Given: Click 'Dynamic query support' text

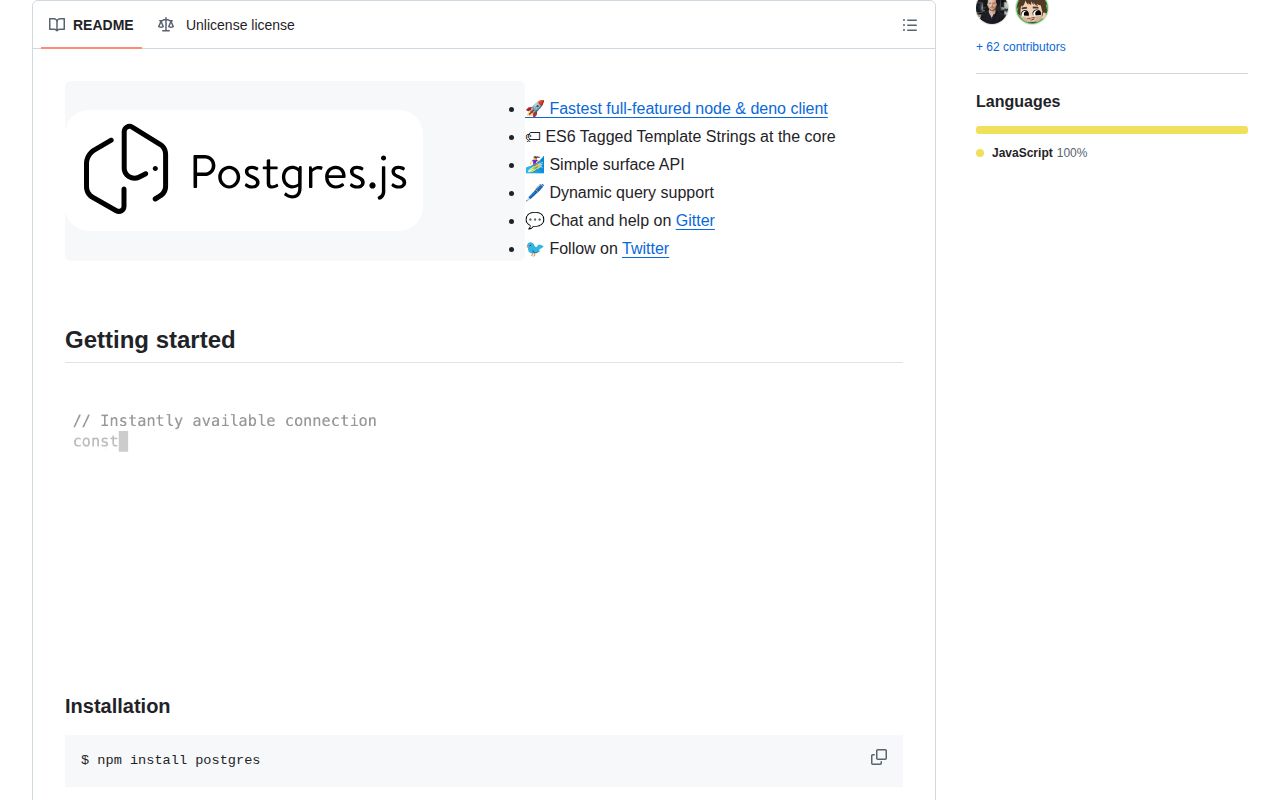Looking at the screenshot, I should 632,192.
